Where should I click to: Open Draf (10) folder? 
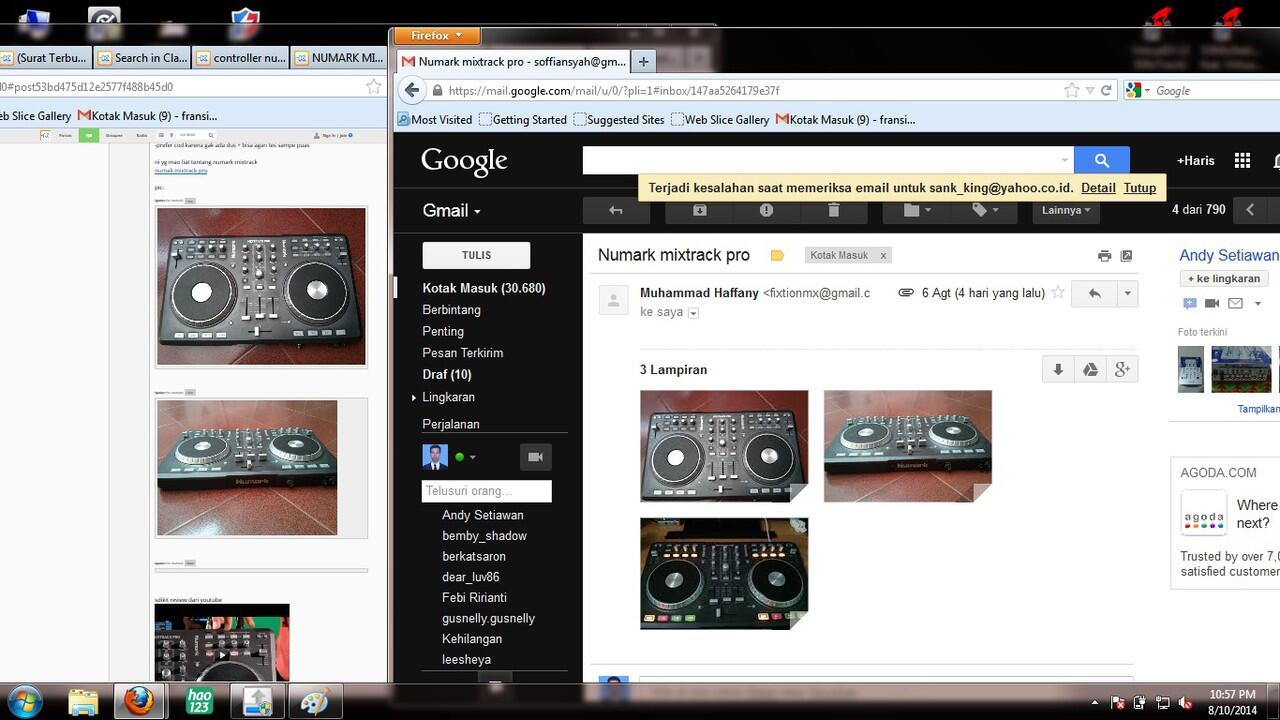click(x=446, y=374)
